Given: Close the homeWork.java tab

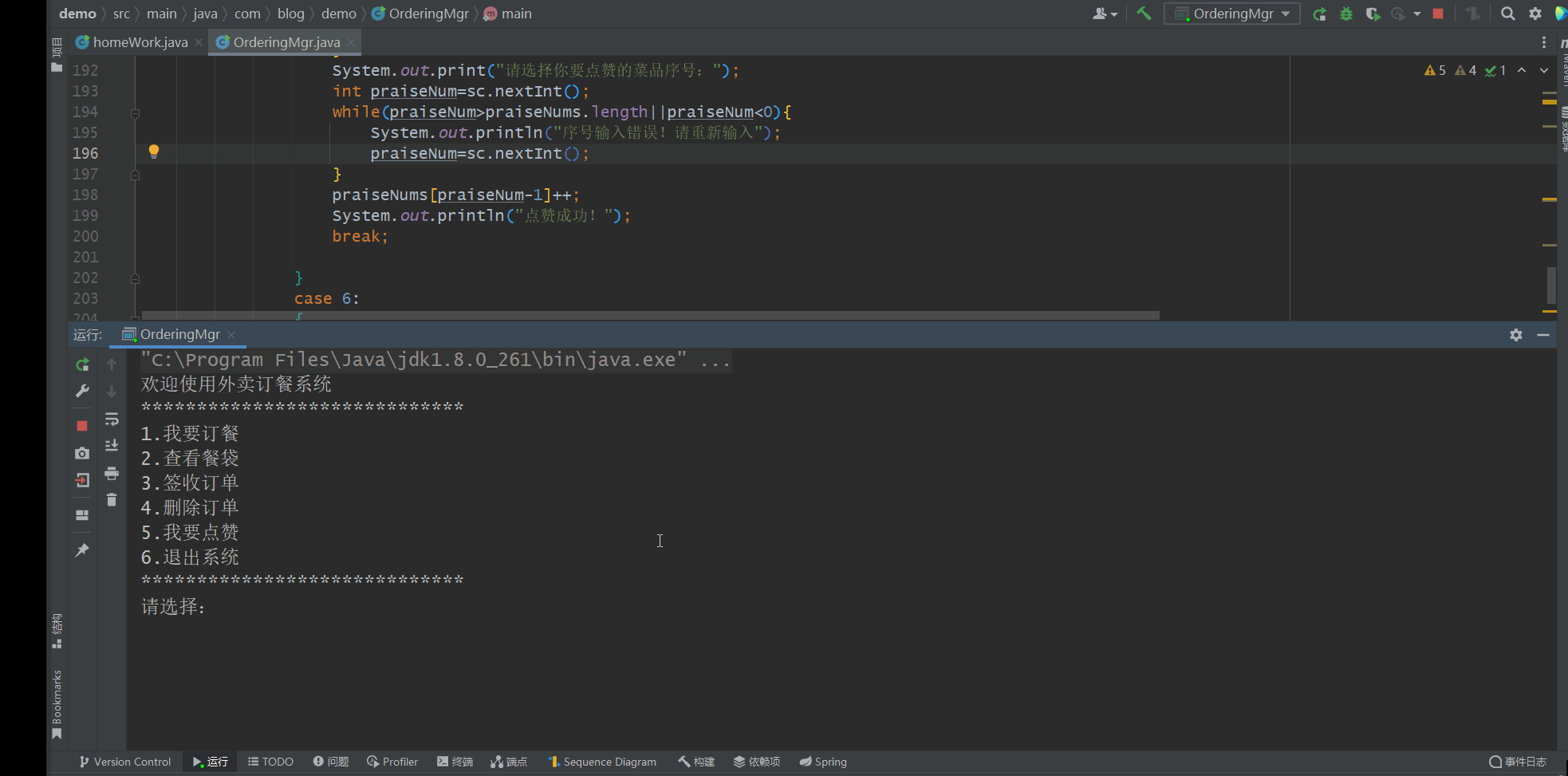Looking at the screenshot, I should tap(199, 42).
